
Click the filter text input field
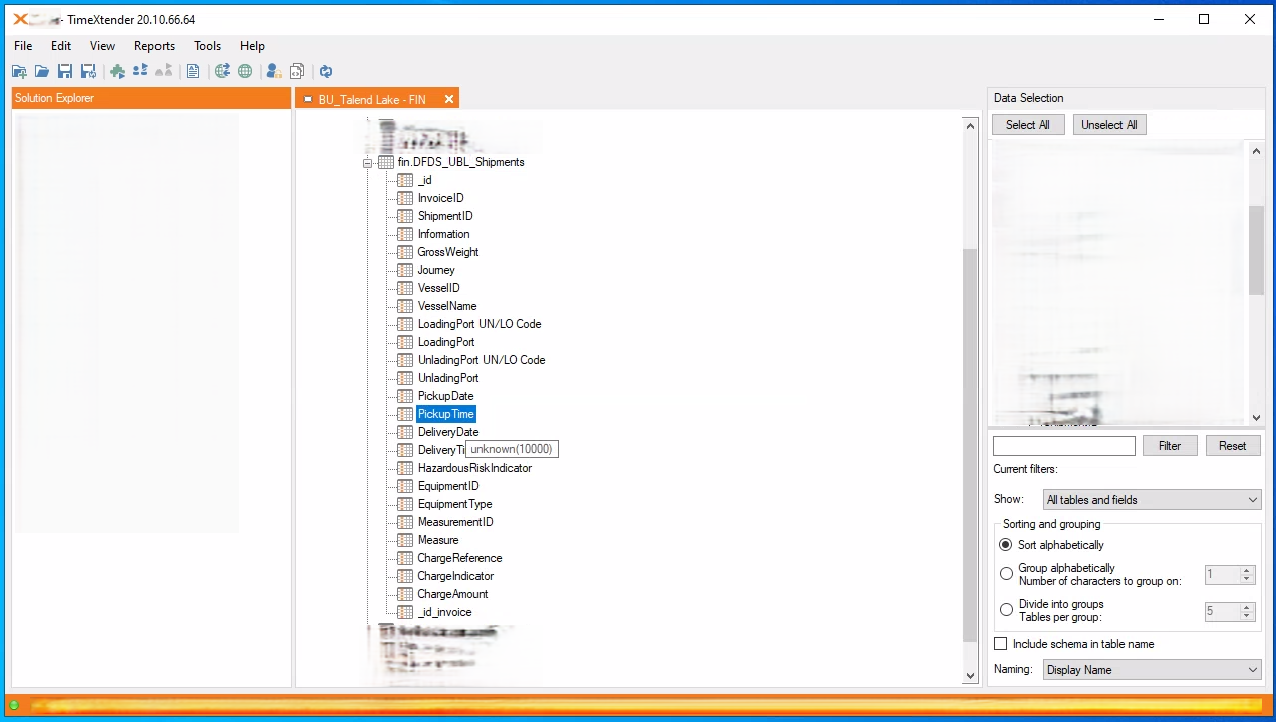[x=1064, y=446]
